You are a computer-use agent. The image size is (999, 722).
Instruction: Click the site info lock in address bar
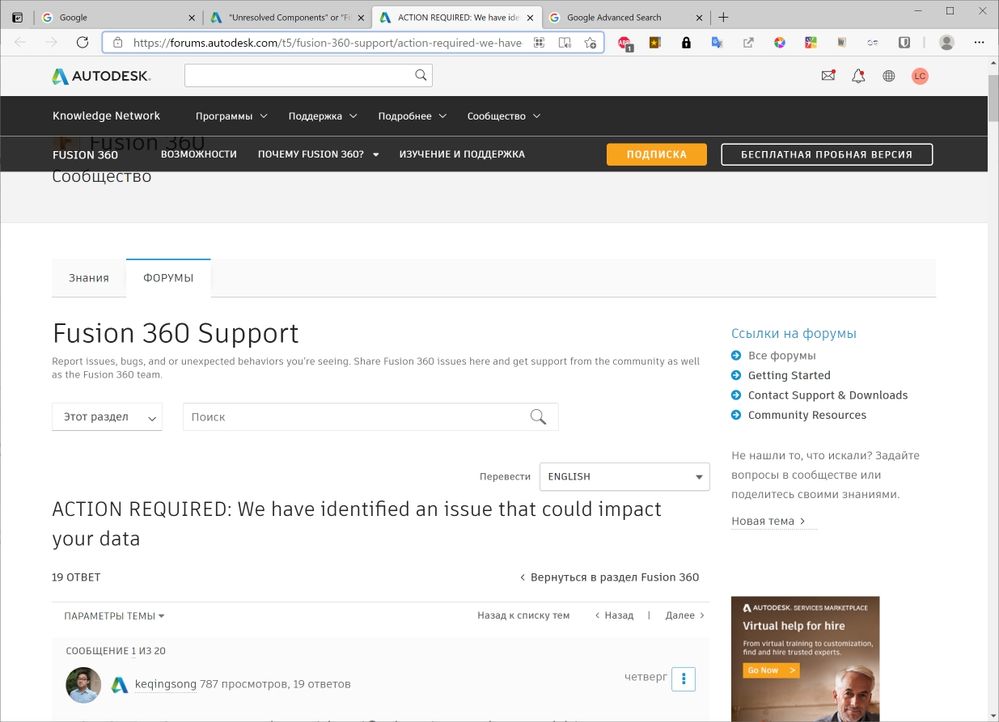coord(118,43)
